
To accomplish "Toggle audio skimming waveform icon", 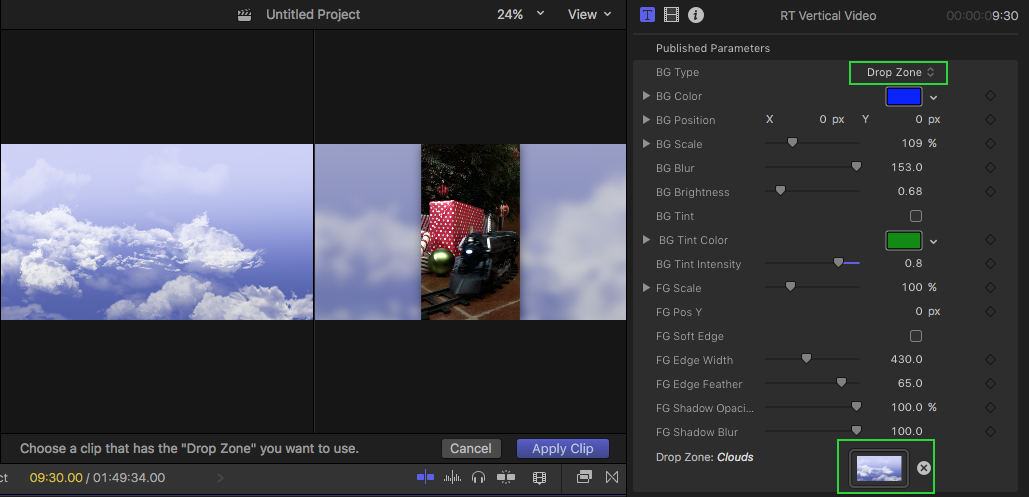I will point(452,477).
